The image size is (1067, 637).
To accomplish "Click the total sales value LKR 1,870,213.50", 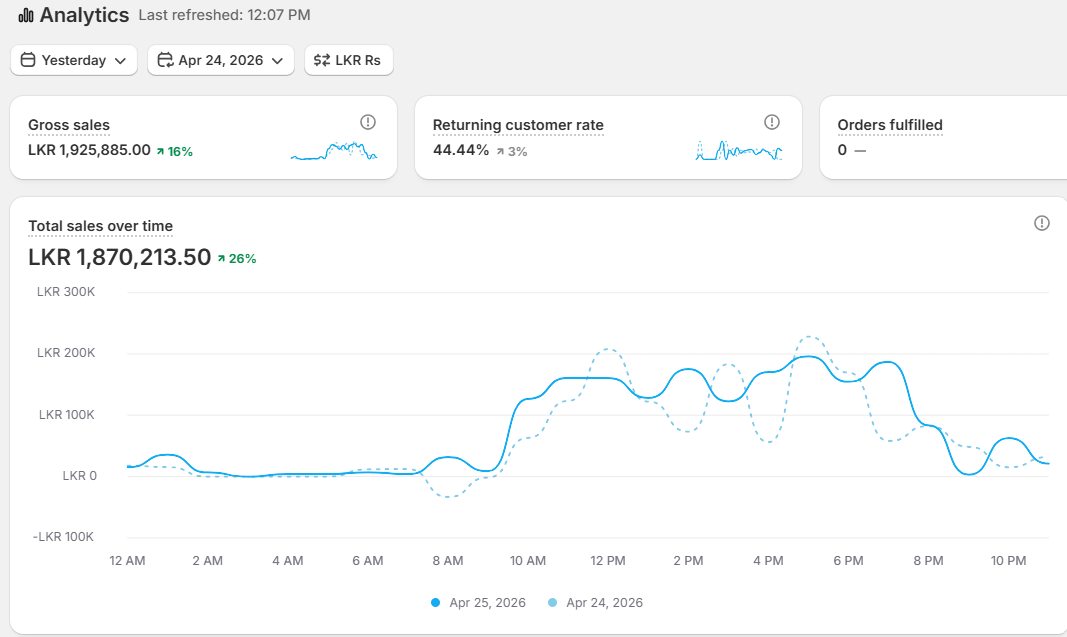I will tap(120, 257).
